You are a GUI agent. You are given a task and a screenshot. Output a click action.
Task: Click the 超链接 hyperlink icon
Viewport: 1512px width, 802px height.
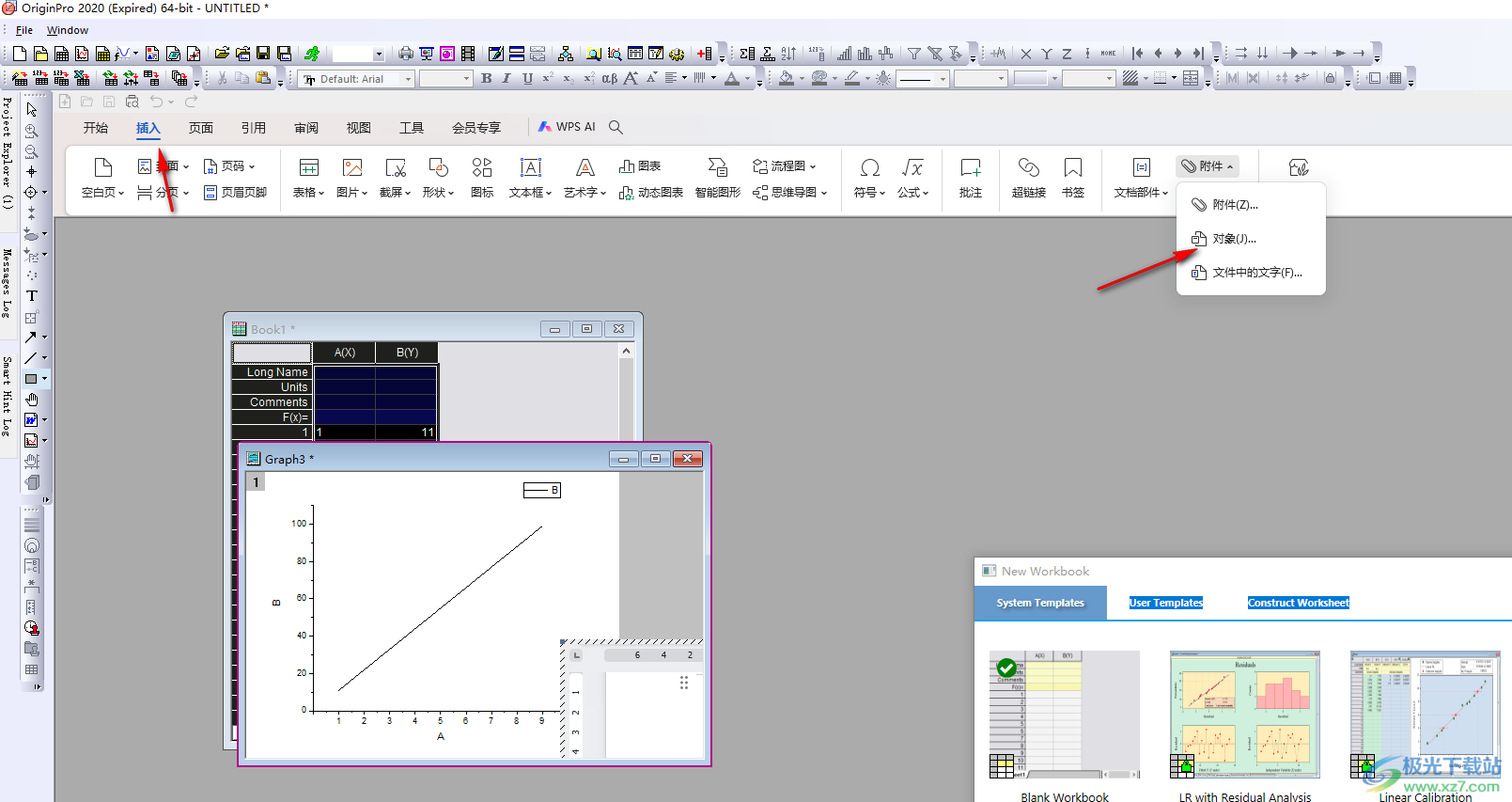click(1028, 168)
